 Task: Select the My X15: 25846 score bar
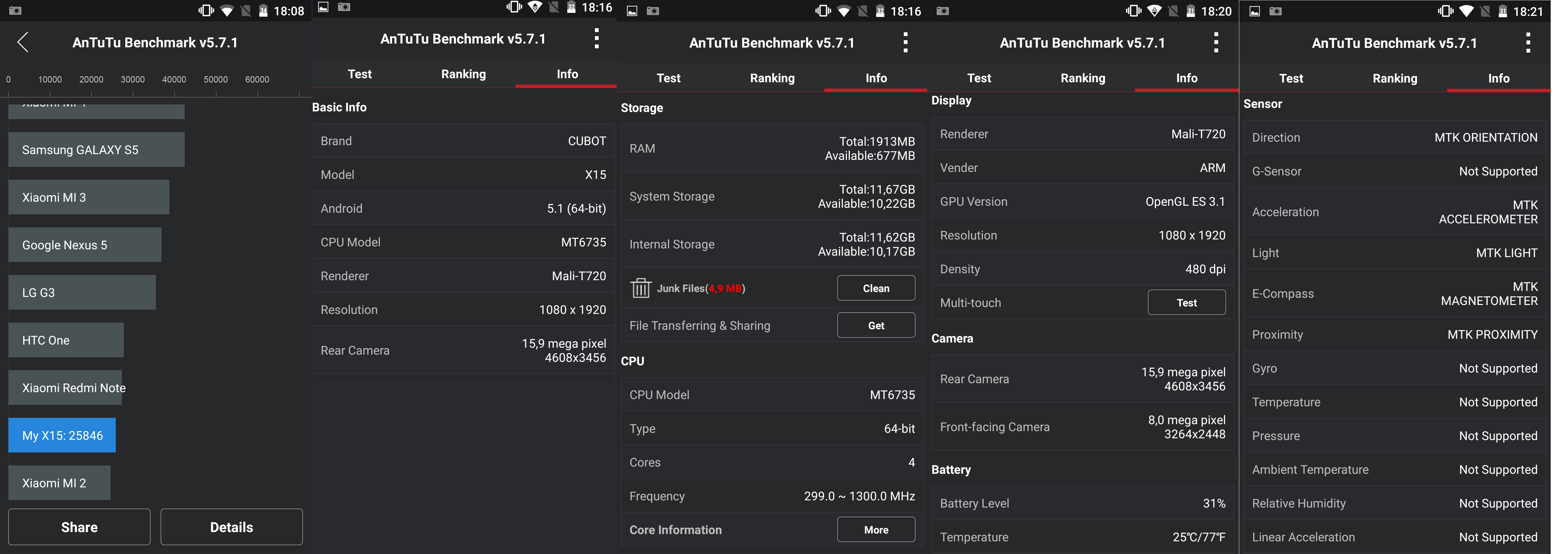tap(62, 435)
